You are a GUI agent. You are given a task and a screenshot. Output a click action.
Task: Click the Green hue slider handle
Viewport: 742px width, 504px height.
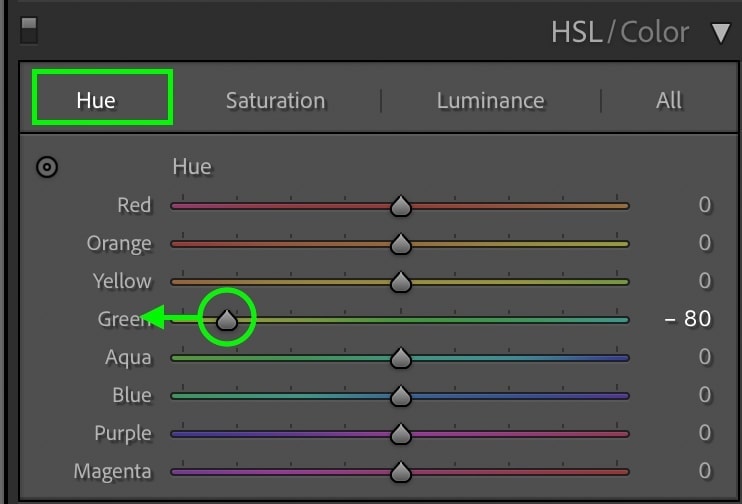pos(227,320)
